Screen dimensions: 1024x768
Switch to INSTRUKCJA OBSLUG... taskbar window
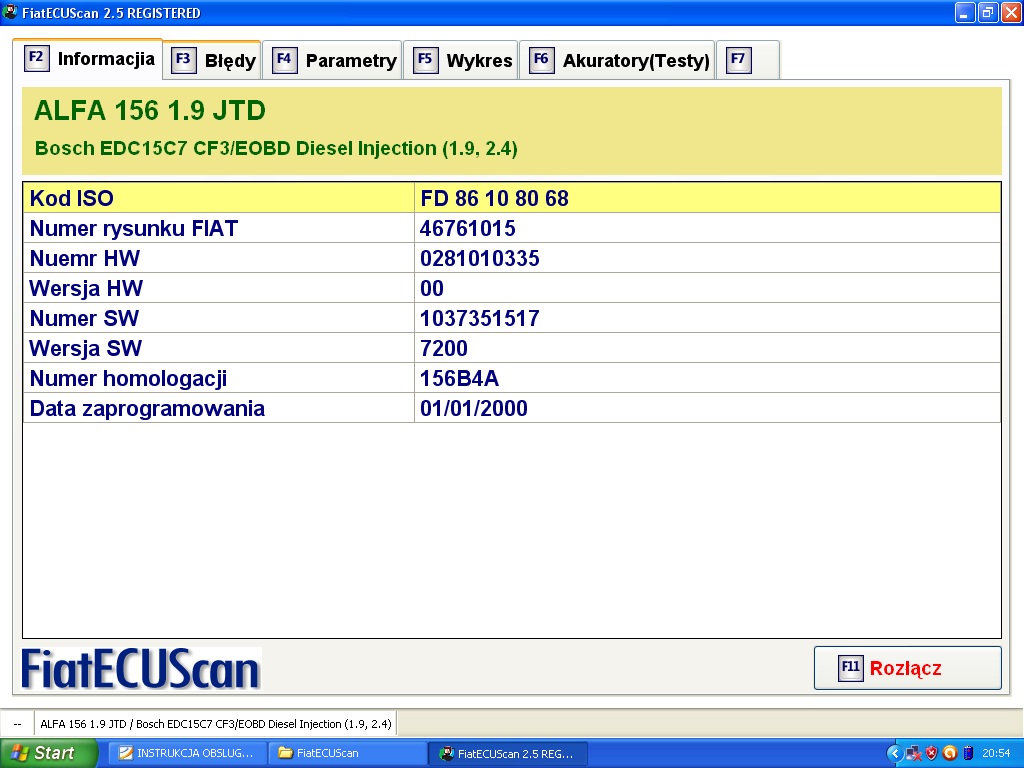pyautogui.click(x=187, y=753)
